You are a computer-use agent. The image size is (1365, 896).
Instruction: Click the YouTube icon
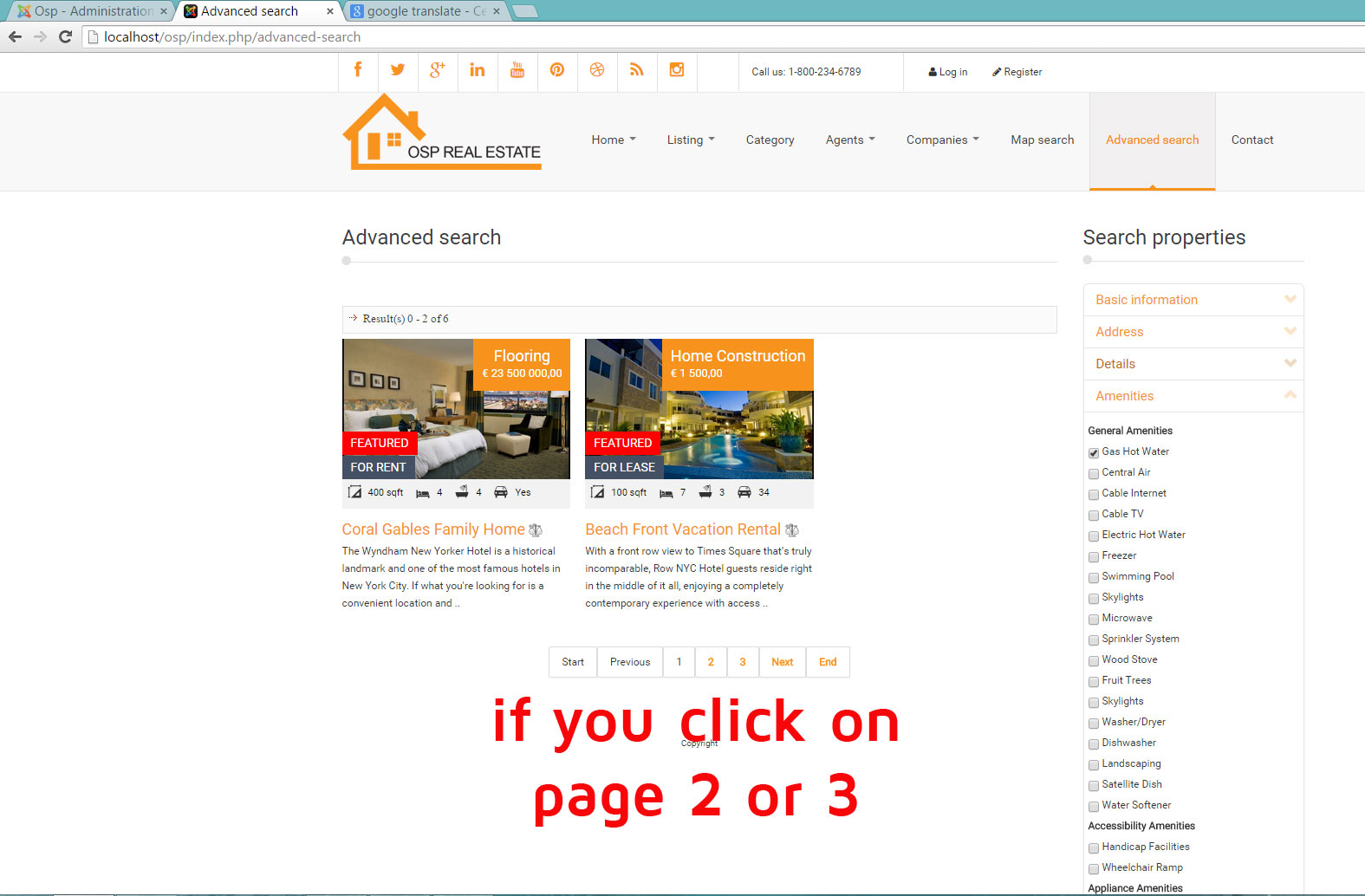click(x=517, y=70)
